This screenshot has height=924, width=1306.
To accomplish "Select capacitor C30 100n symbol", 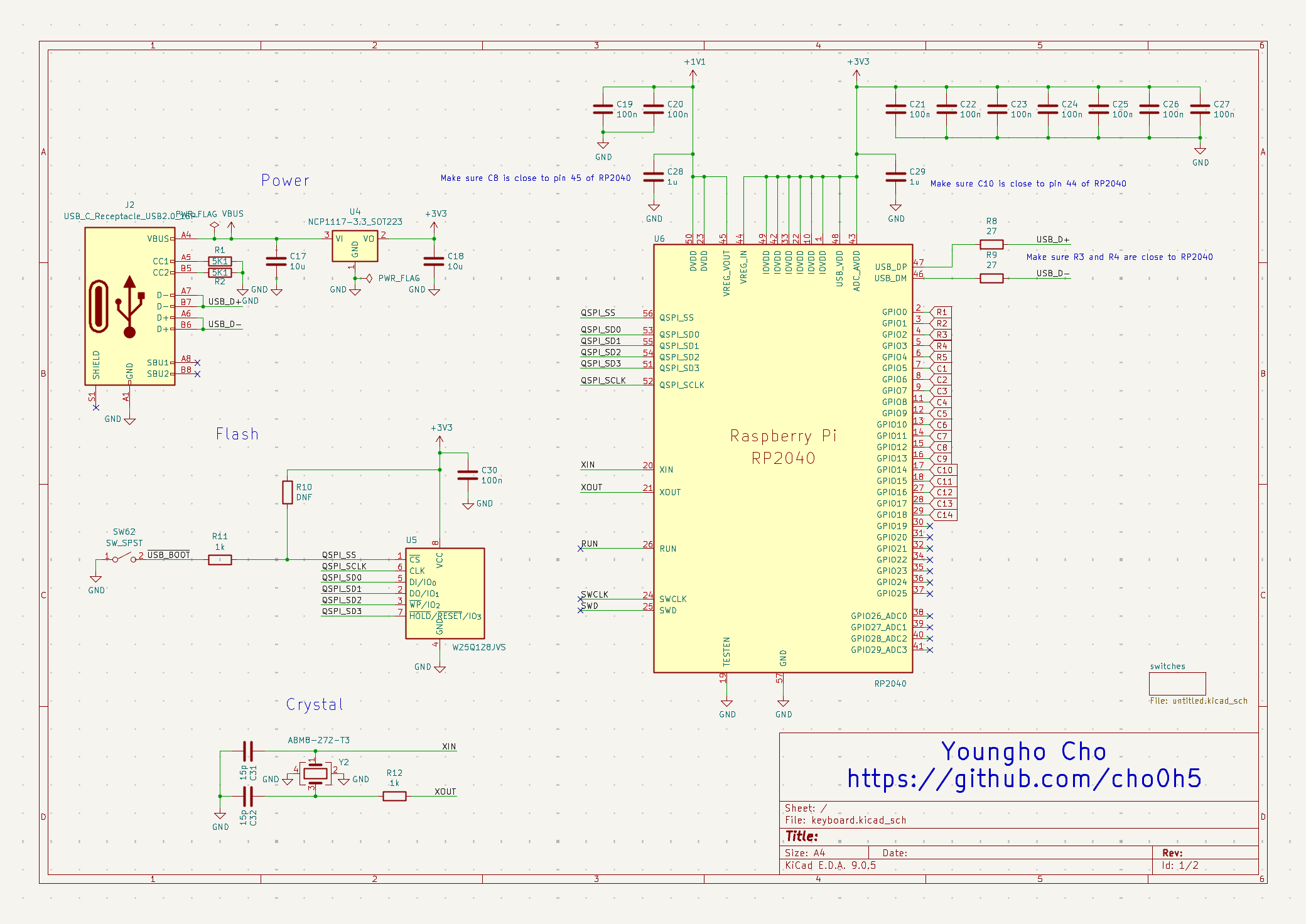I will [468, 475].
